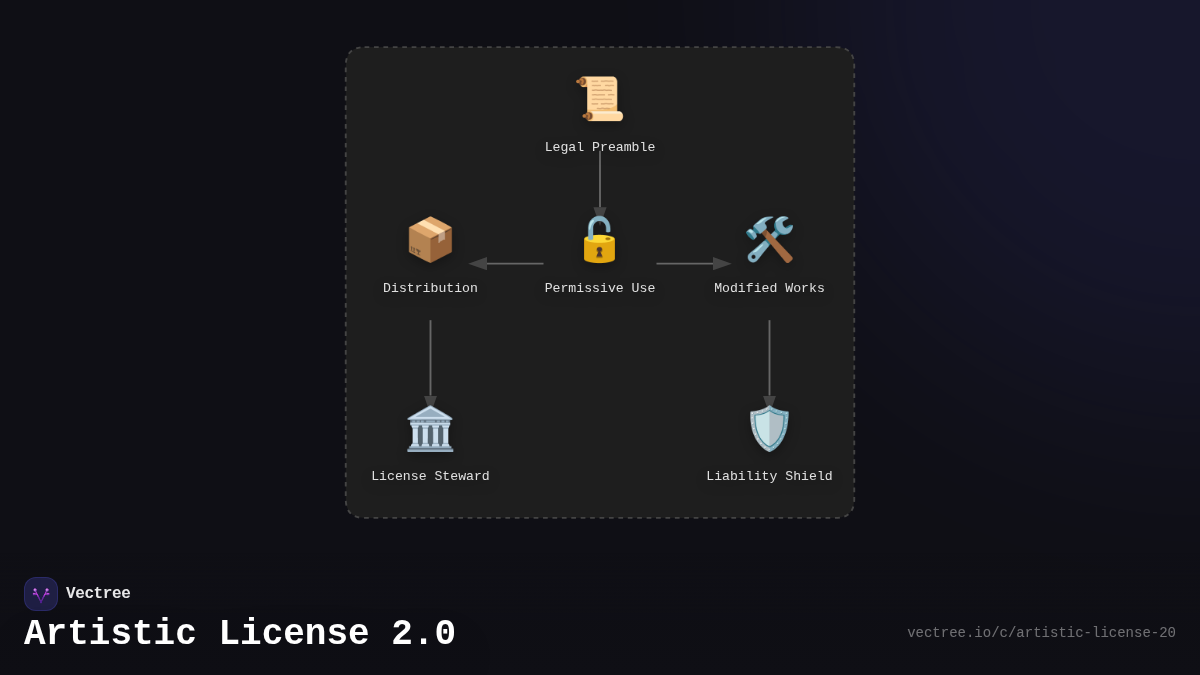Click the Liability Shield label
Image resolution: width=1200 pixels, height=675 pixels.
tap(769, 475)
